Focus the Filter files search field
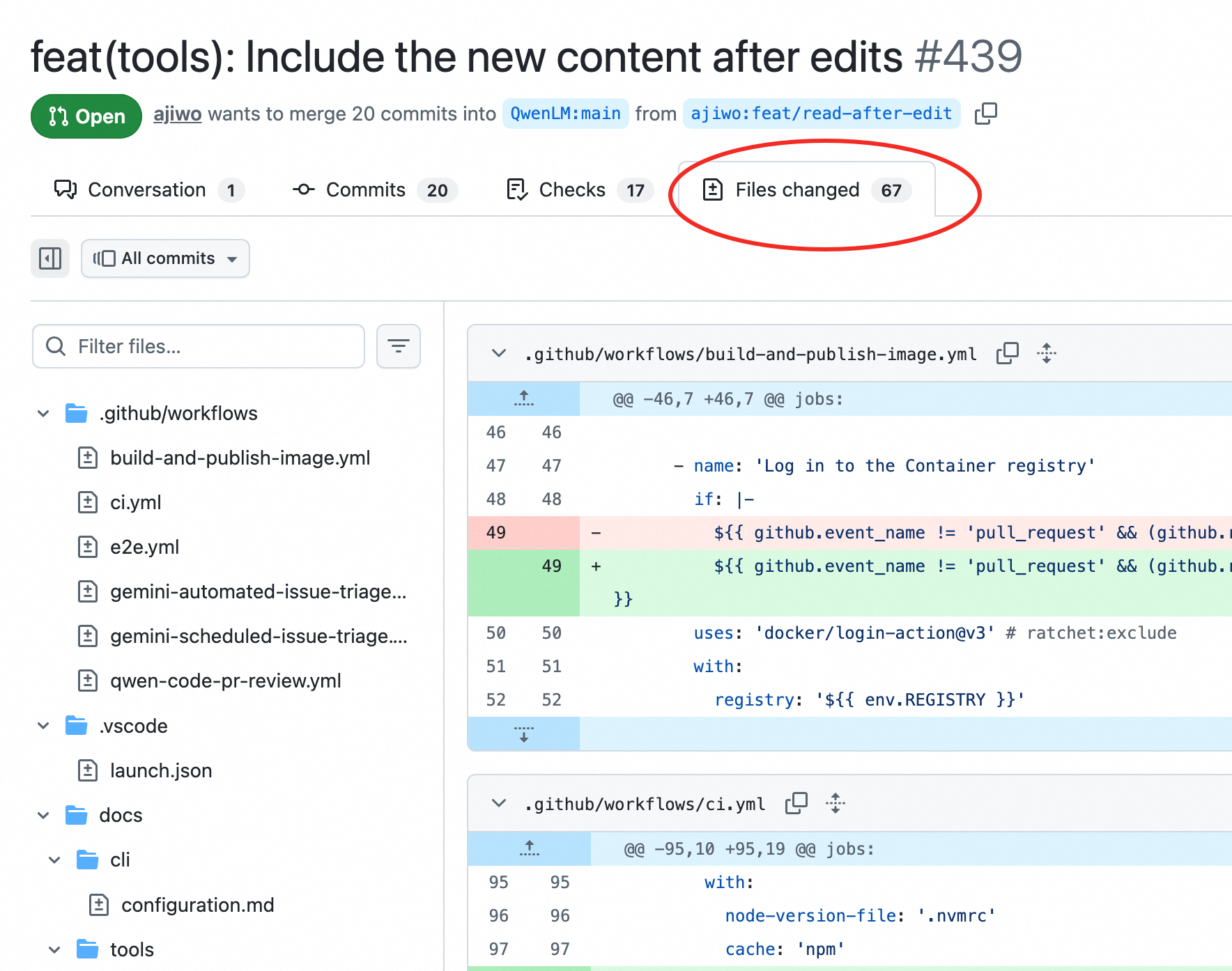Viewport: 1232px width, 971px height. [209, 346]
